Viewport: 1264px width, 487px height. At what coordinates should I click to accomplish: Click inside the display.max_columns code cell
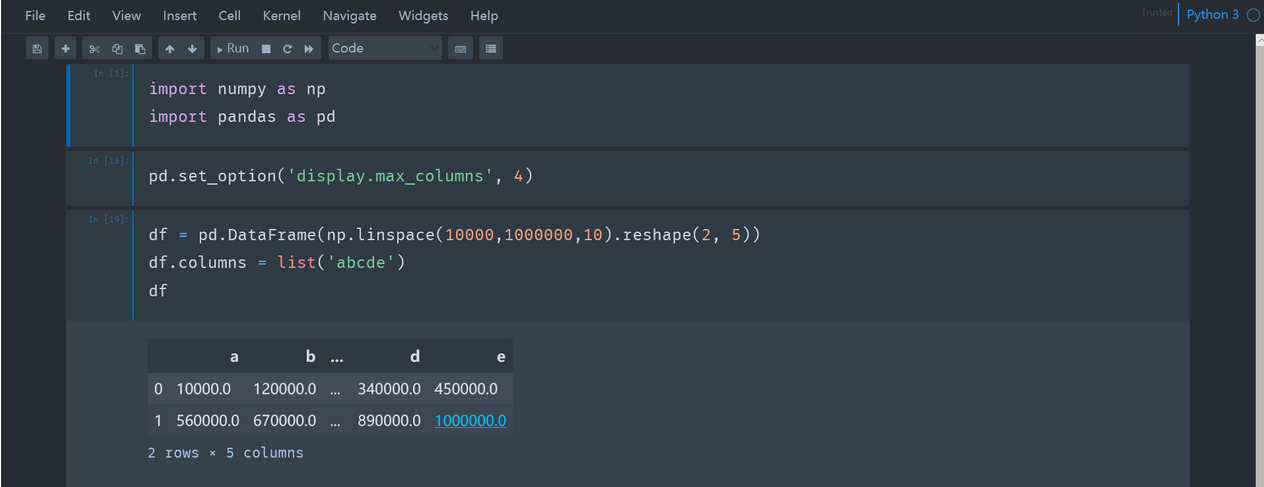600,177
